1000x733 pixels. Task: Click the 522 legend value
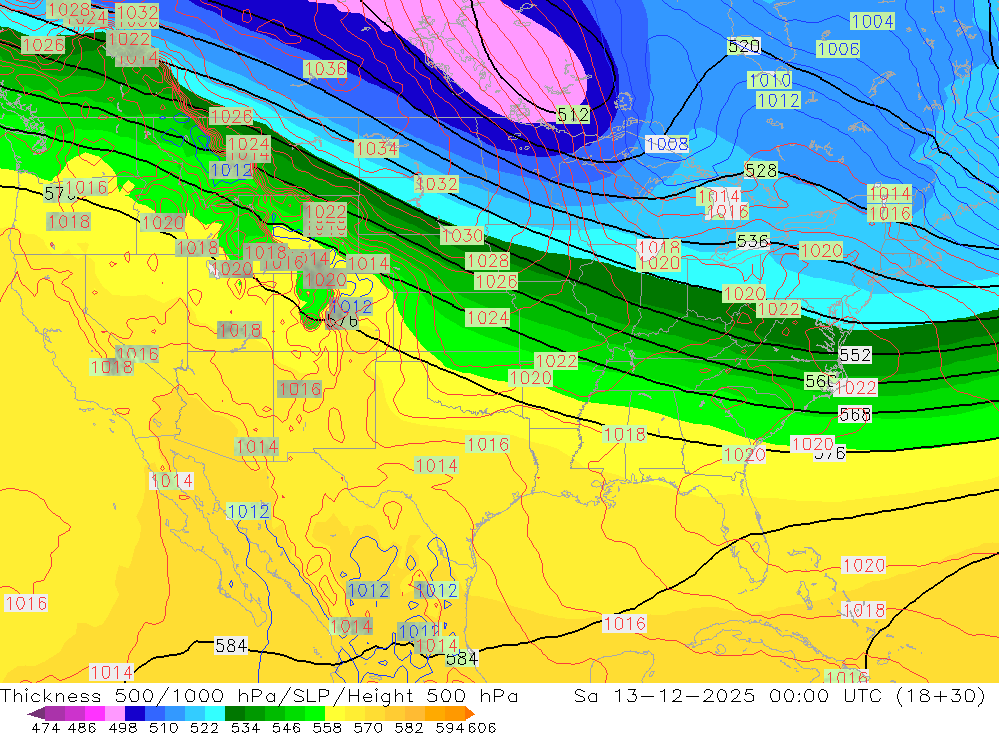click(204, 727)
